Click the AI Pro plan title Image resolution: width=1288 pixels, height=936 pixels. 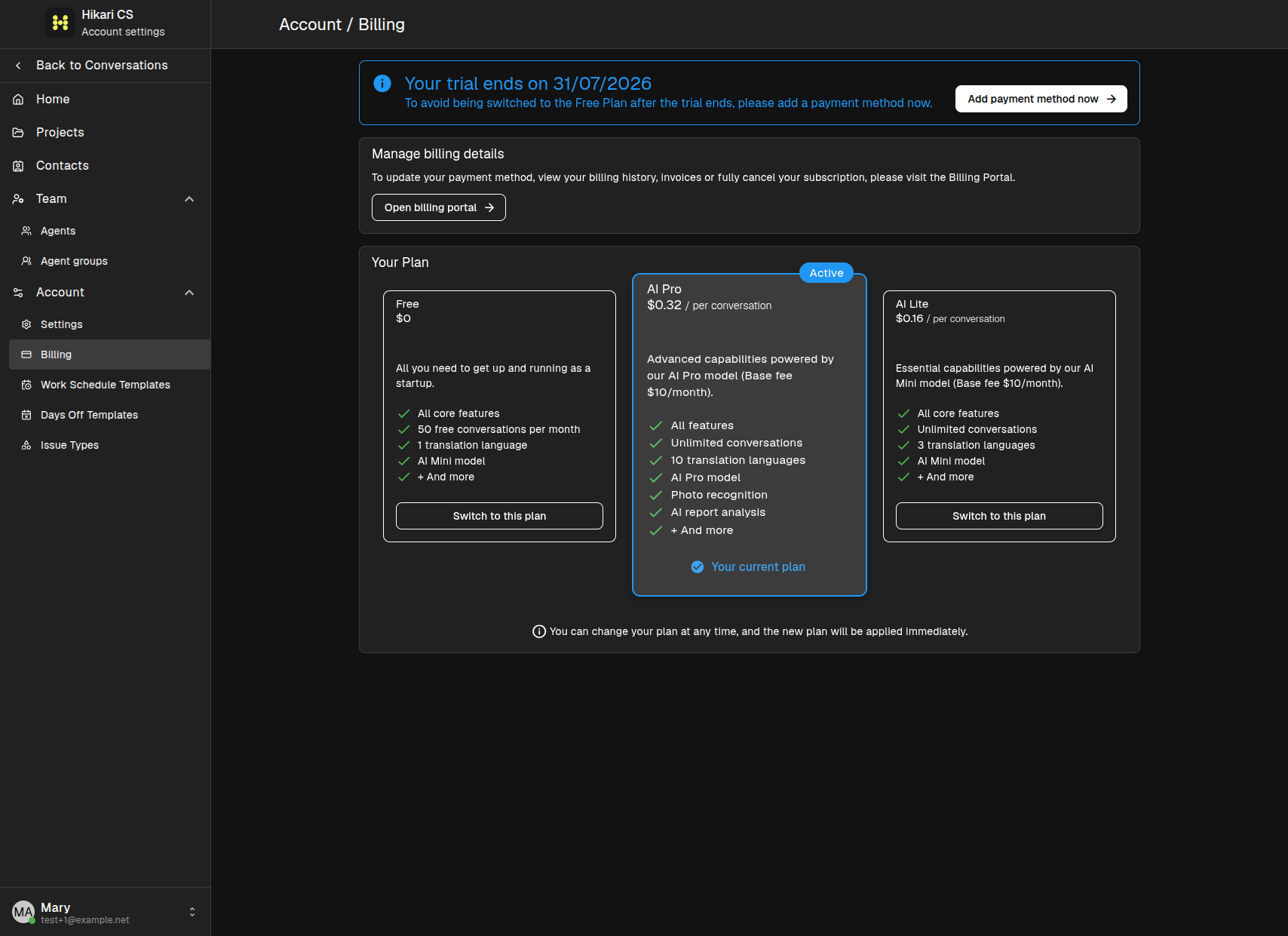(x=664, y=289)
